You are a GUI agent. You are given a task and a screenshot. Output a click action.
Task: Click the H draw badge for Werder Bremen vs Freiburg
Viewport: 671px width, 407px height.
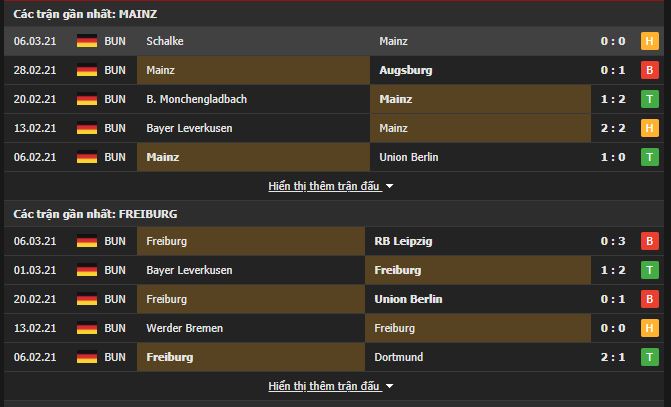pos(650,328)
